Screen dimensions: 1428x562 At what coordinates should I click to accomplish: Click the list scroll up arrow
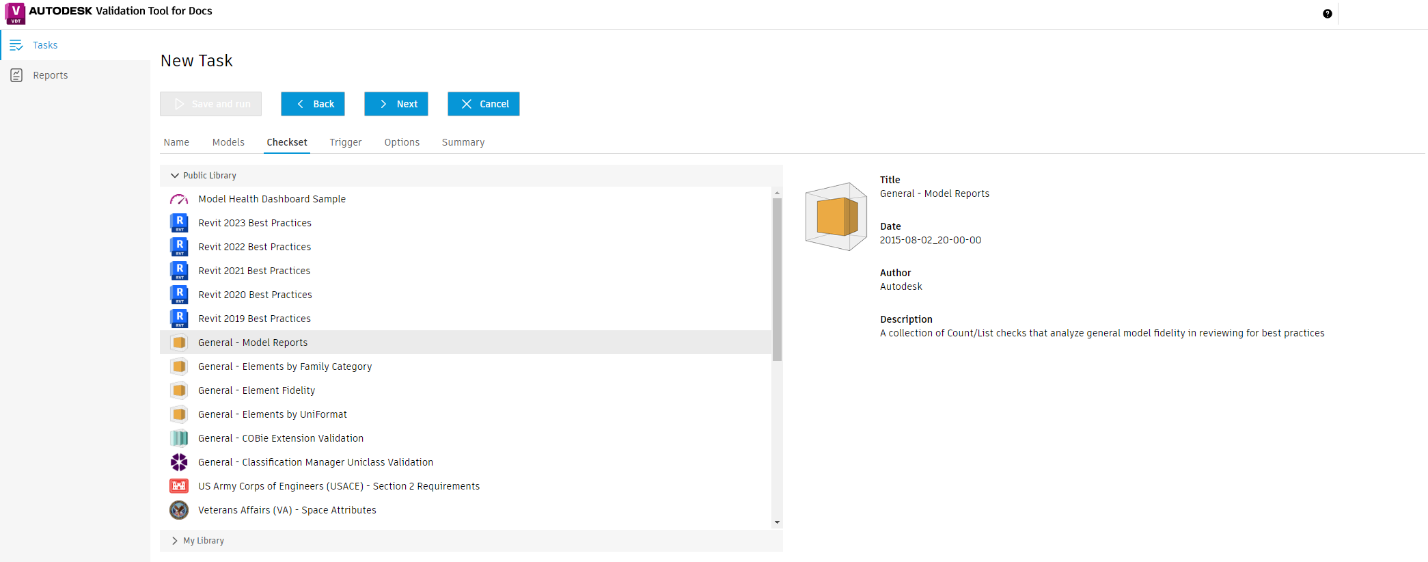tap(777, 191)
